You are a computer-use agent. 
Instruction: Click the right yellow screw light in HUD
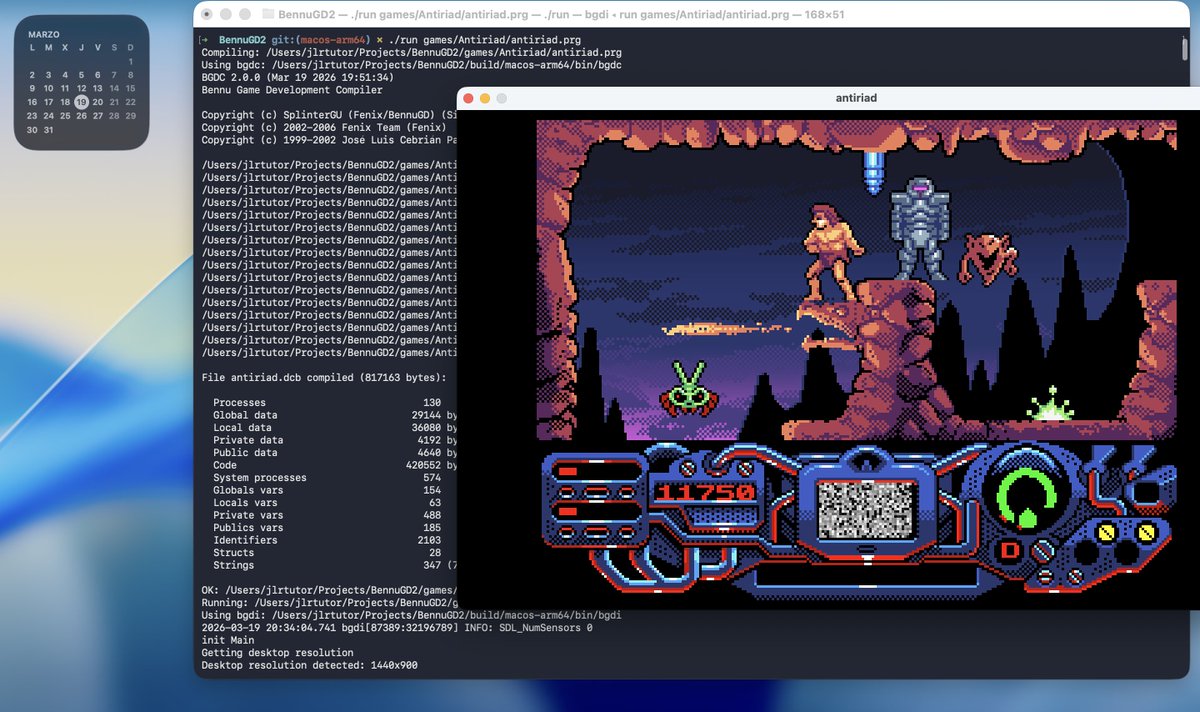(1146, 532)
